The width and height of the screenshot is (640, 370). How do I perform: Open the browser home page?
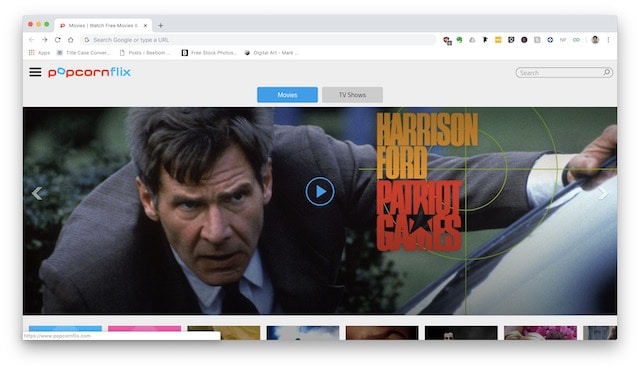71,40
